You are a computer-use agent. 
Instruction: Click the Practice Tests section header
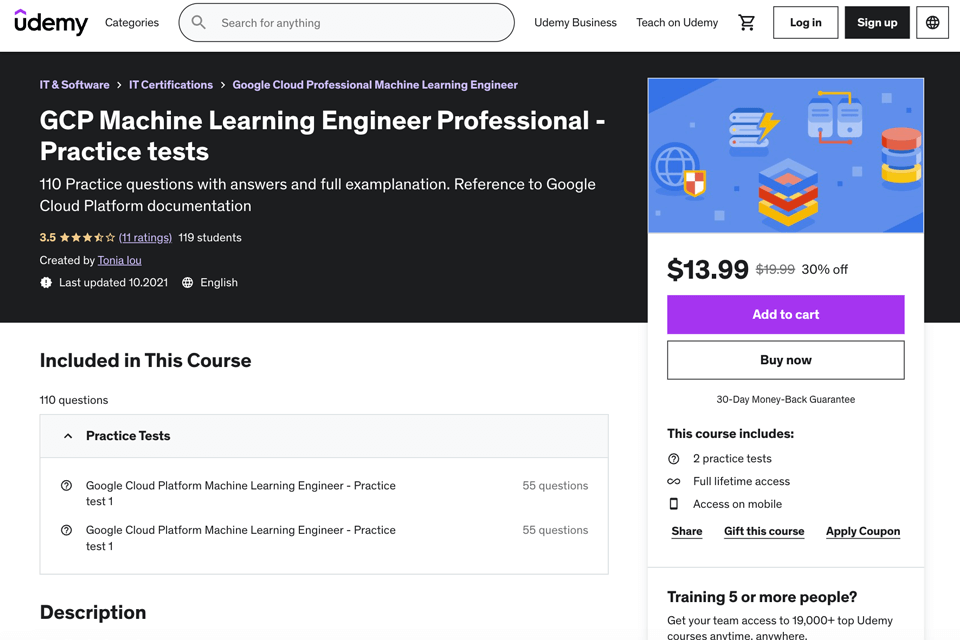point(324,436)
